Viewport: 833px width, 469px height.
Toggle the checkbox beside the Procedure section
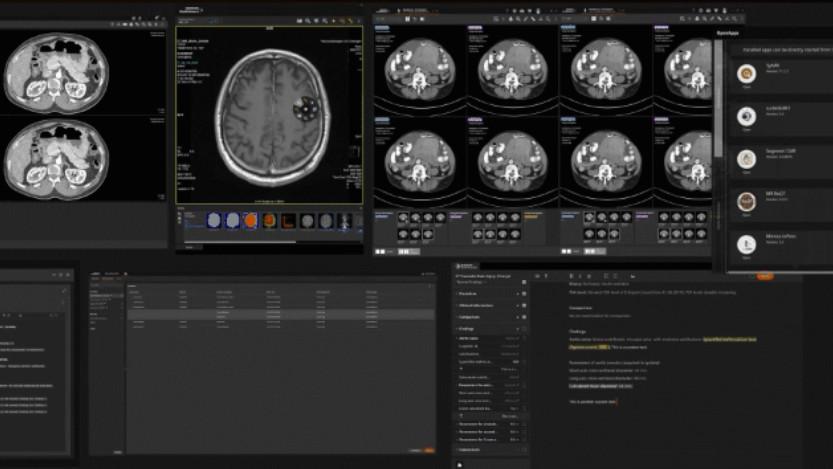(522, 294)
